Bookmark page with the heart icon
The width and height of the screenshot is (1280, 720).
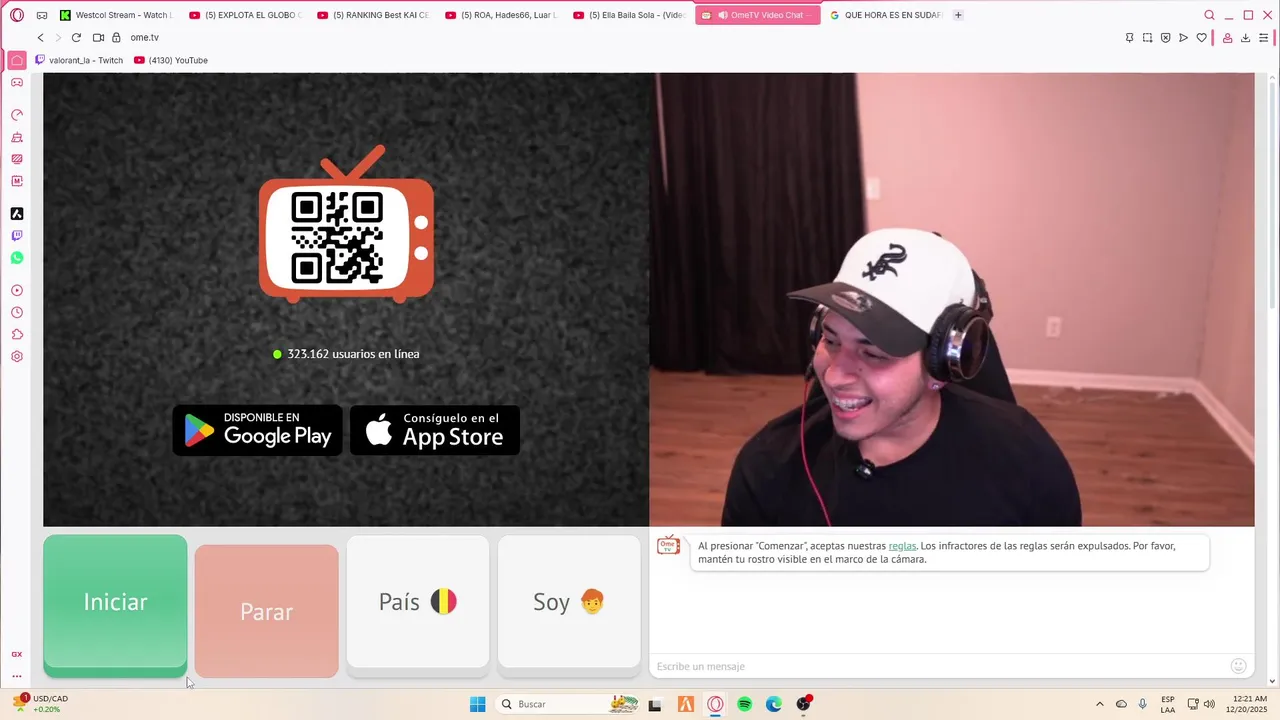pyautogui.click(x=1202, y=38)
